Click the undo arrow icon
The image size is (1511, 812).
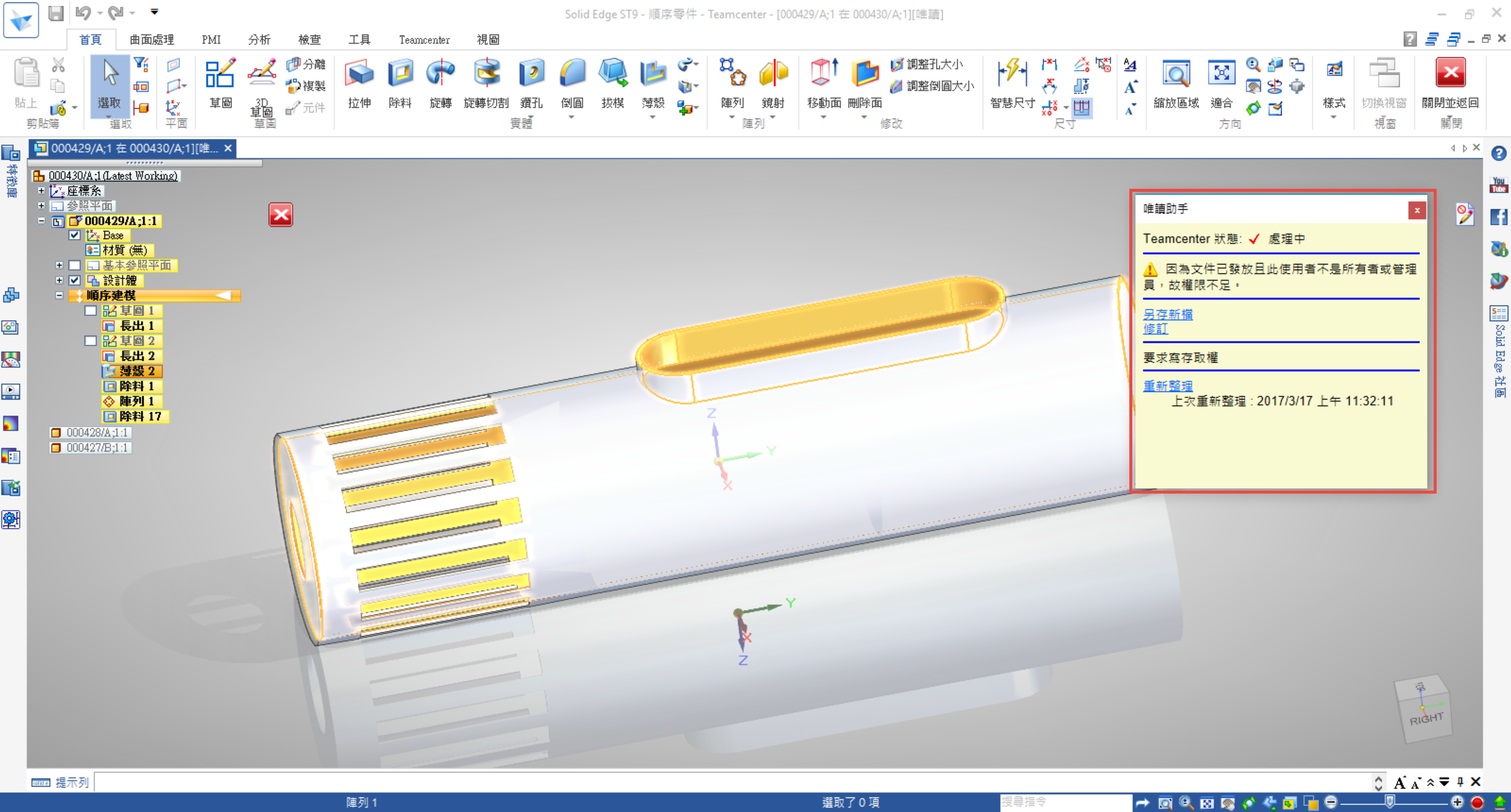[83, 13]
